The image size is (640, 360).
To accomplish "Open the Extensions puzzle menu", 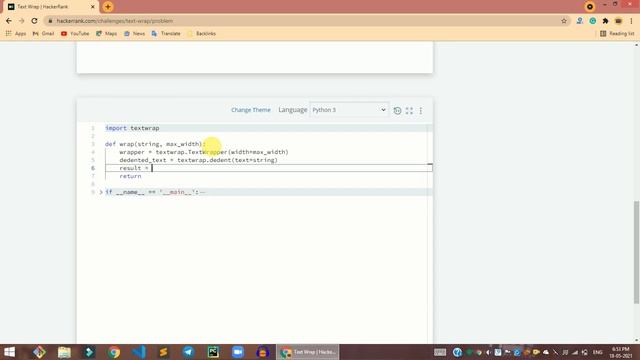I will point(605,21).
